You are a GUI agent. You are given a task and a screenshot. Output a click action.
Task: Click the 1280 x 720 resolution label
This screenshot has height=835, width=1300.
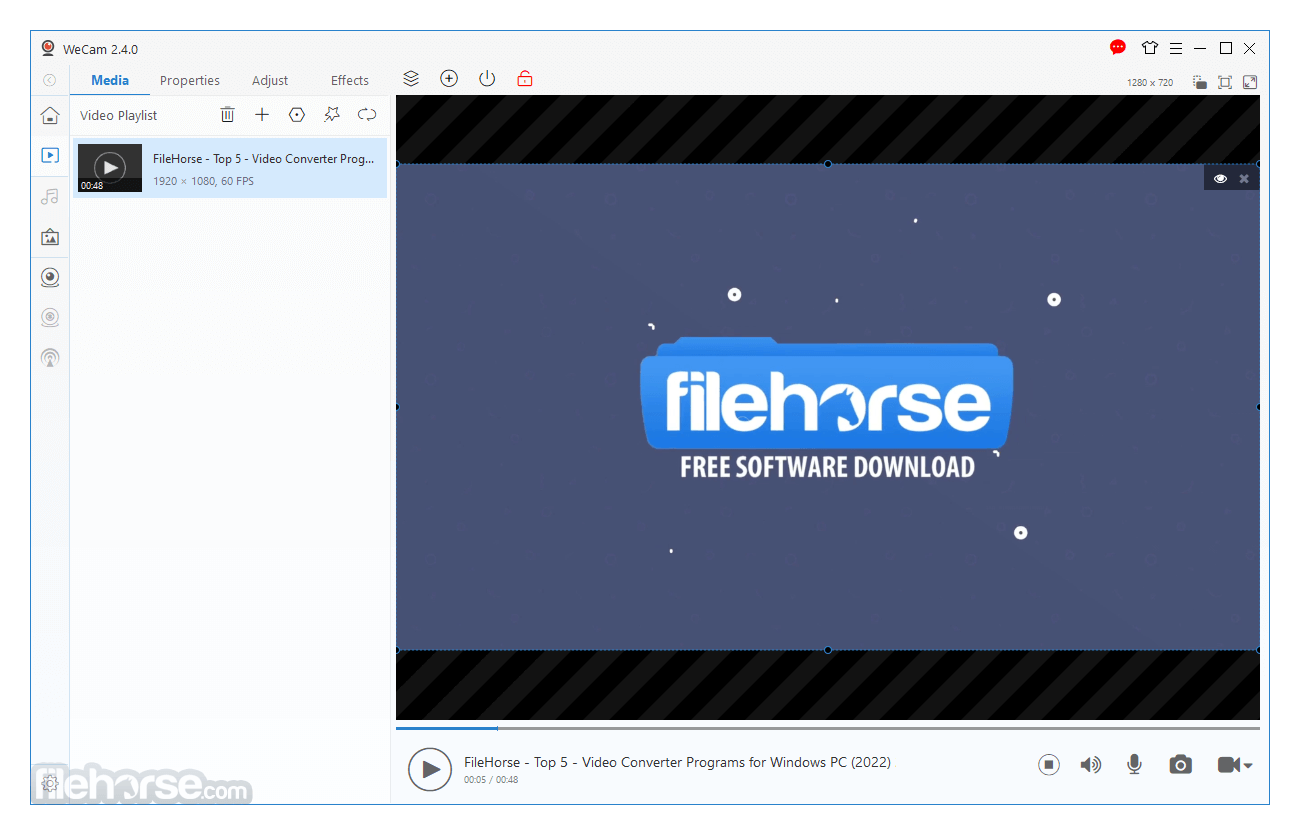[1150, 83]
